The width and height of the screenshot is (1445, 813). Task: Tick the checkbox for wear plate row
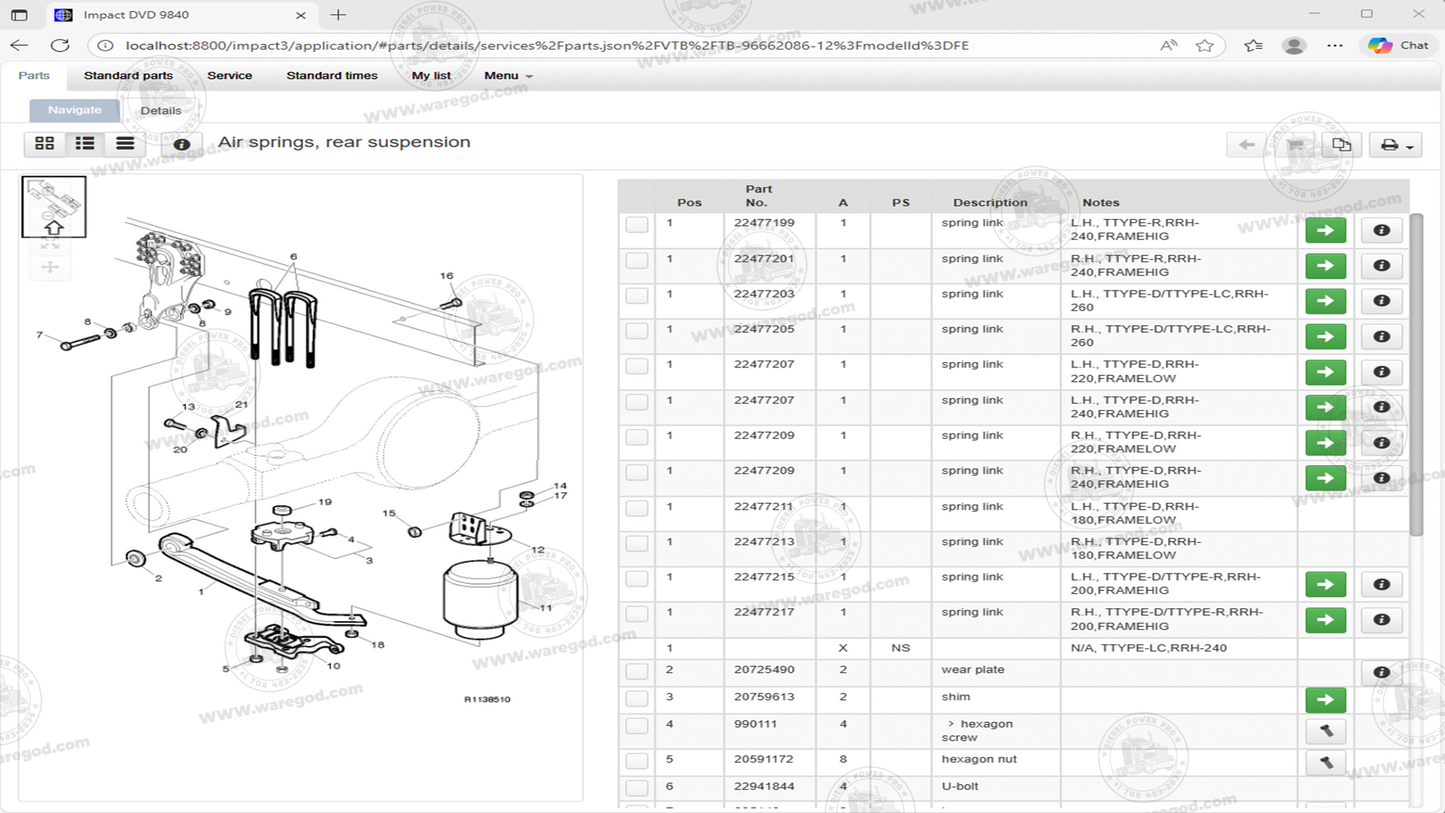tap(637, 672)
